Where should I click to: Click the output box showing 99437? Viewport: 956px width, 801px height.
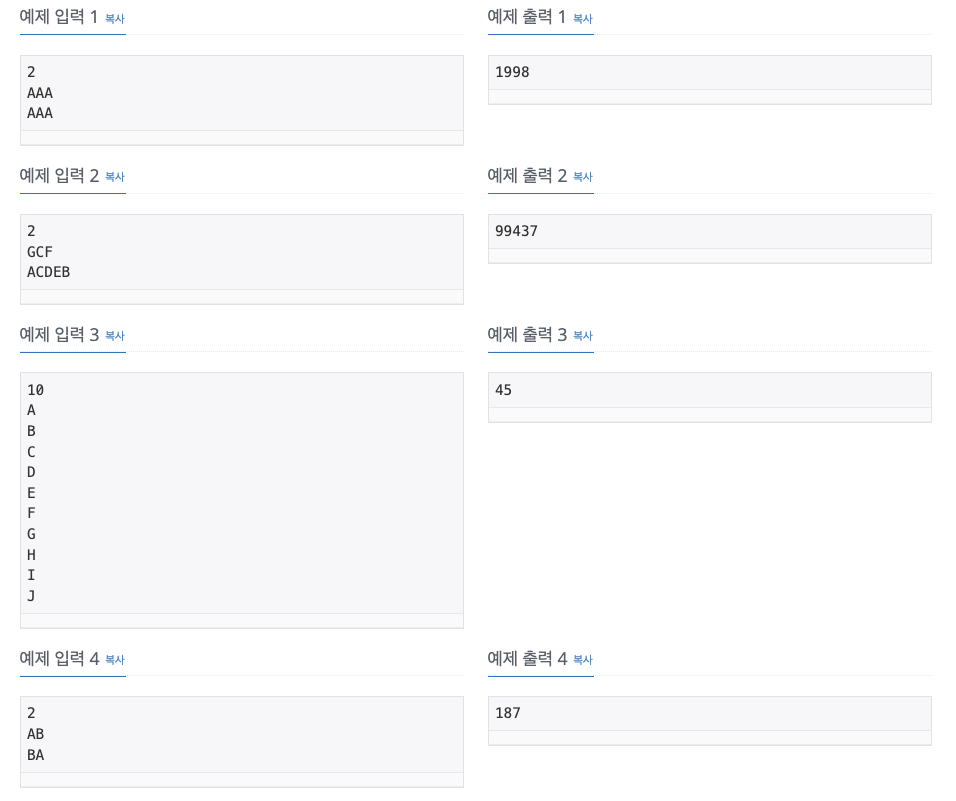[x=709, y=232]
